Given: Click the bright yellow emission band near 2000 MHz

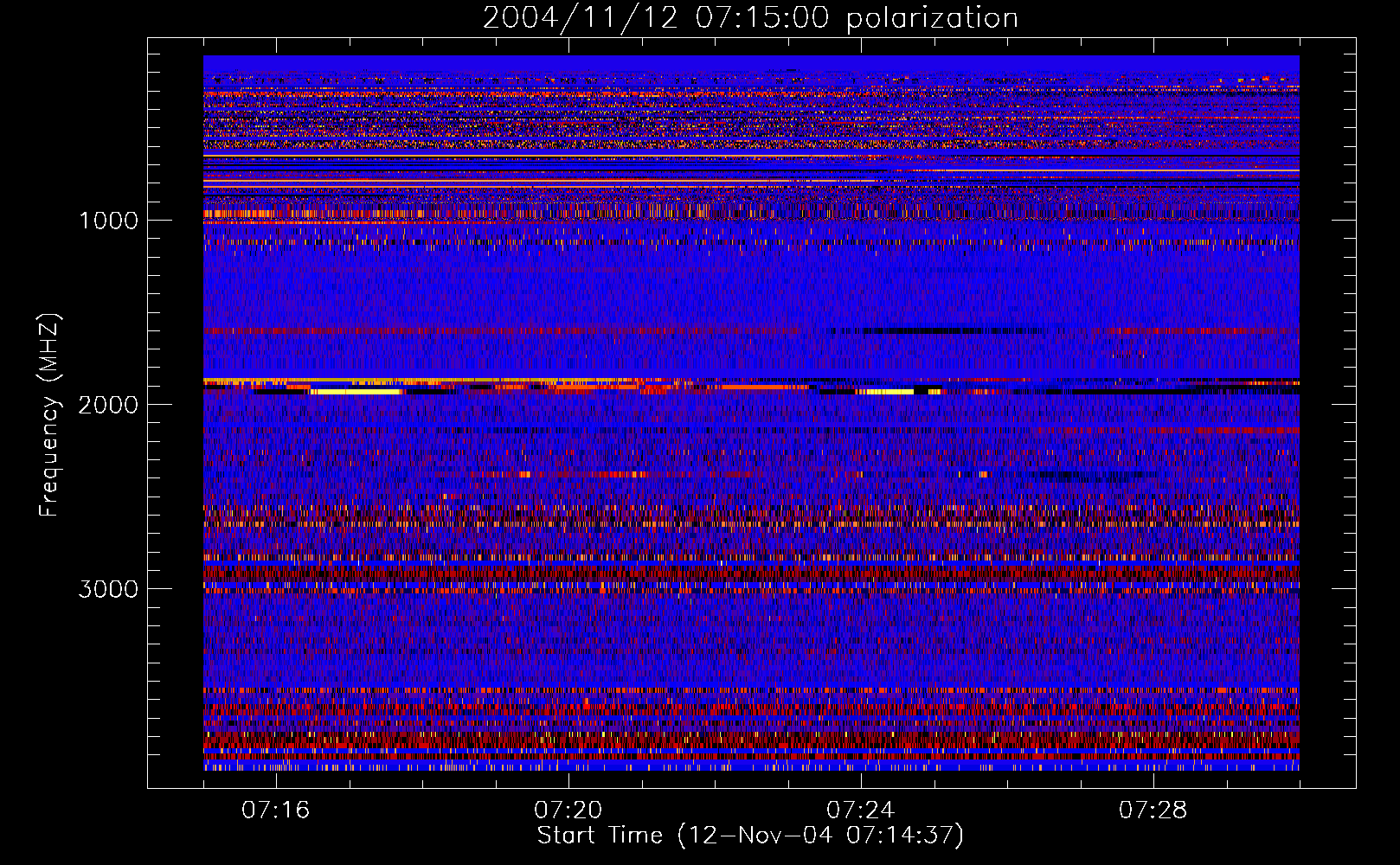Looking at the screenshot, I should pyautogui.click(x=356, y=392).
